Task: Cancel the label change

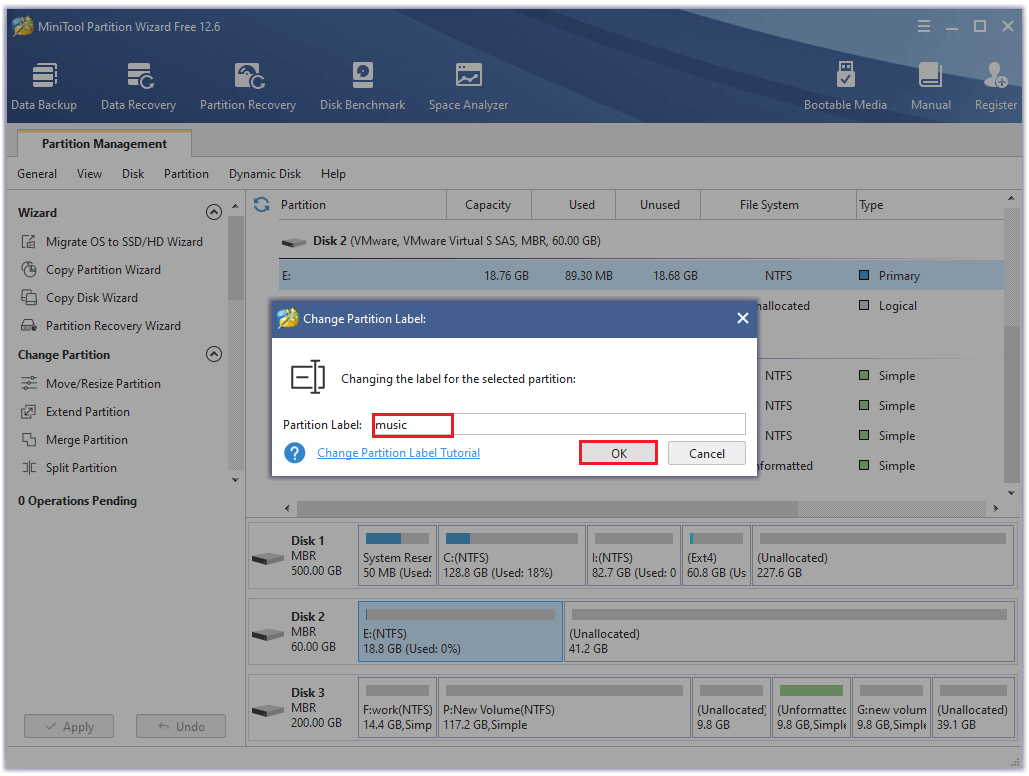Action: point(707,453)
